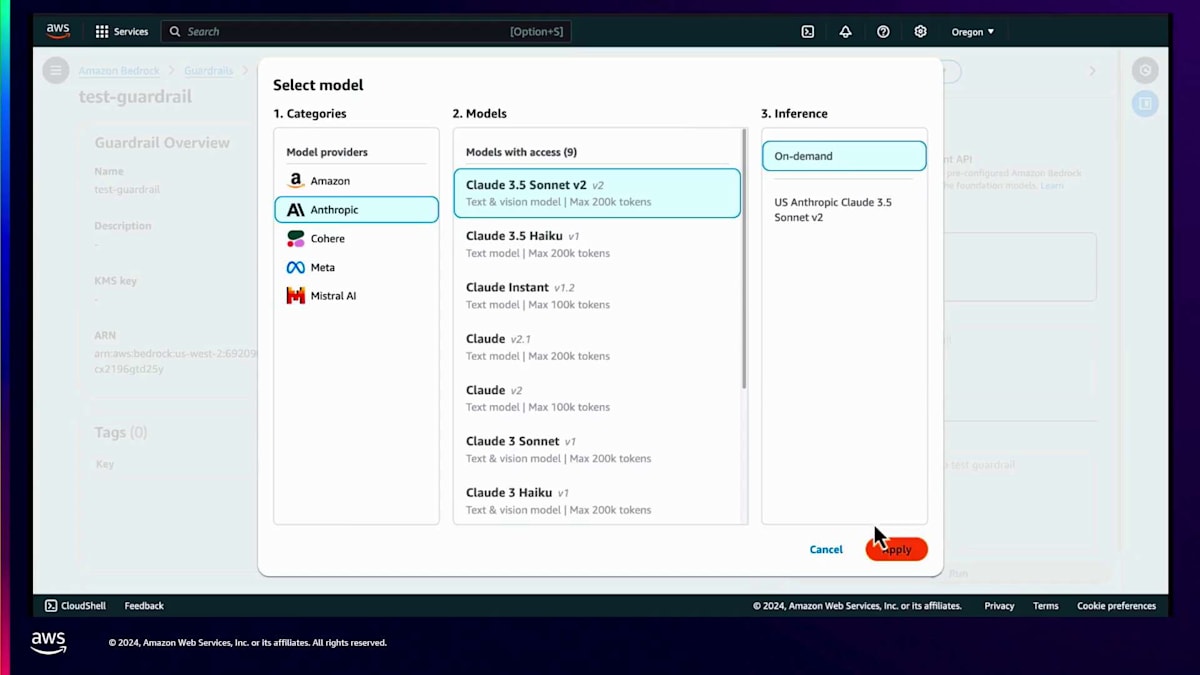Open CloudShell from the top bar icon
1200x675 pixels.
[x=808, y=32]
